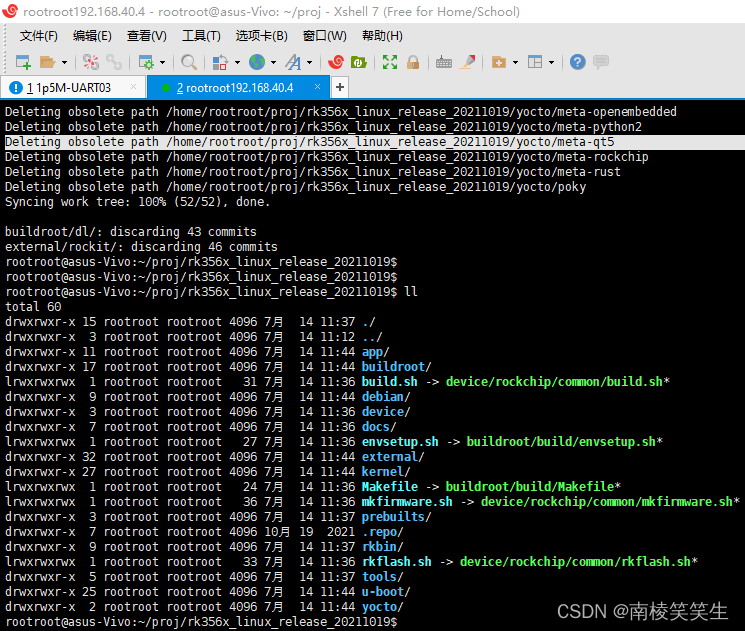Image resolution: width=745 pixels, height=631 pixels.
Task: Click the debian/ directory entry
Action: pyautogui.click(x=386, y=397)
